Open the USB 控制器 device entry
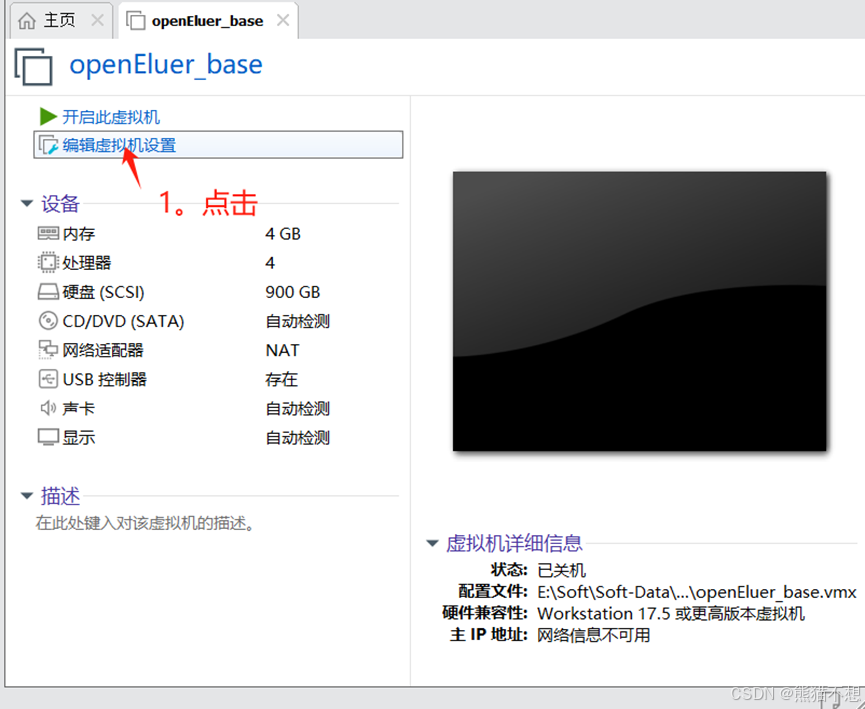Viewport: 865px width, 709px height. 104,380
